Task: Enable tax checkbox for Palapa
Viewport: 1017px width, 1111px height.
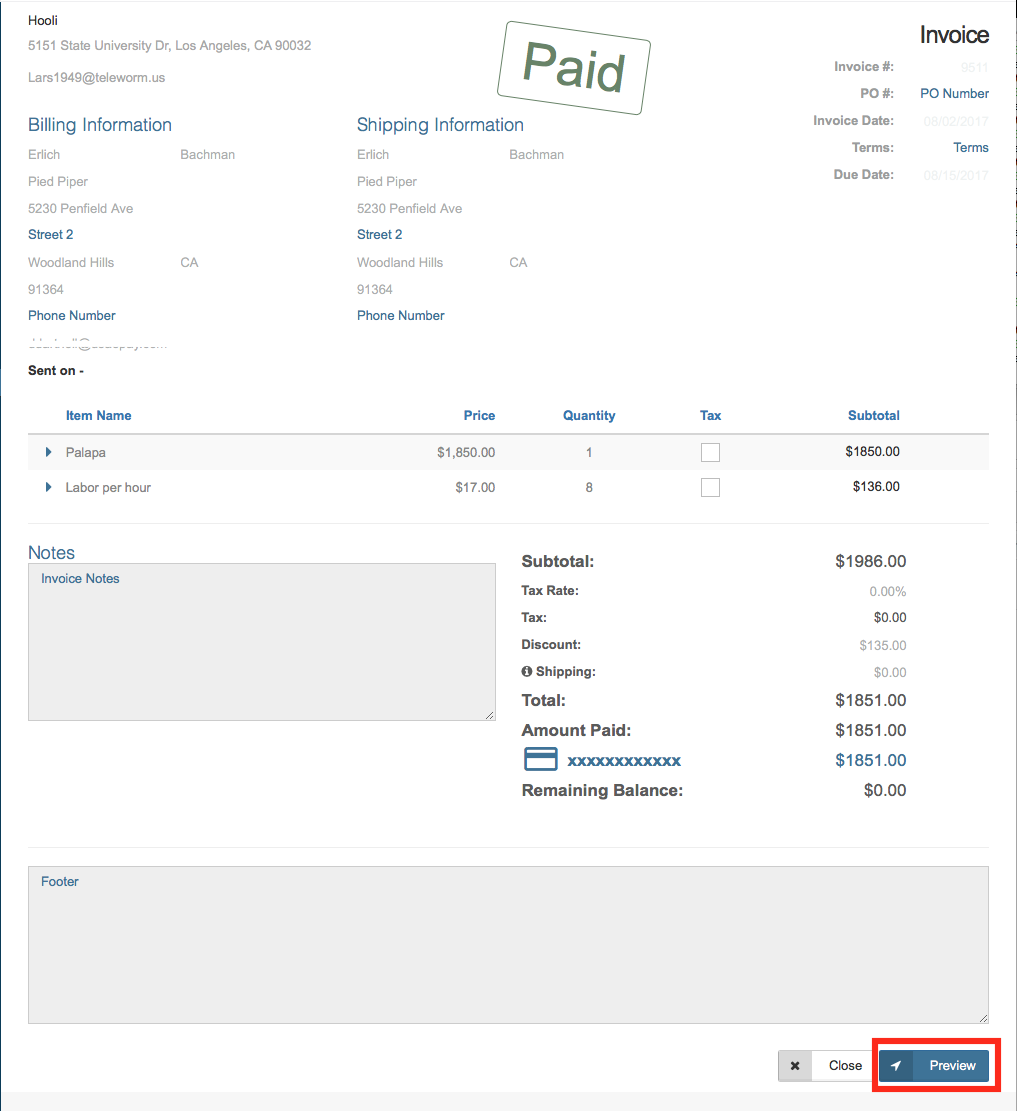Action: 710,453
